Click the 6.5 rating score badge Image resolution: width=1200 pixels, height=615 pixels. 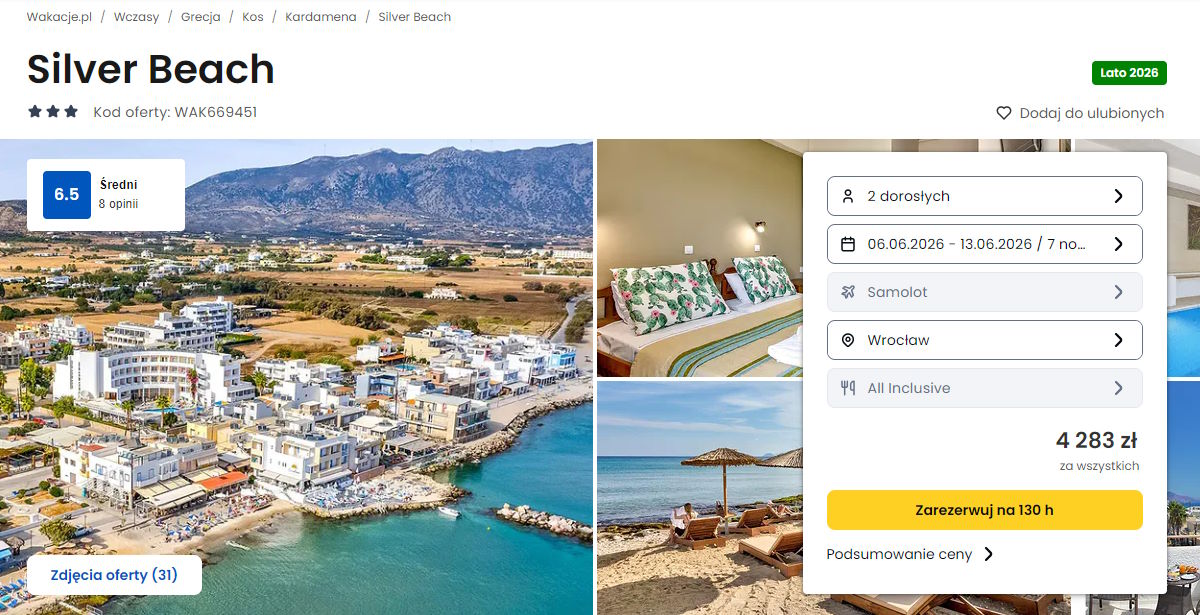[x=67, y=194]
